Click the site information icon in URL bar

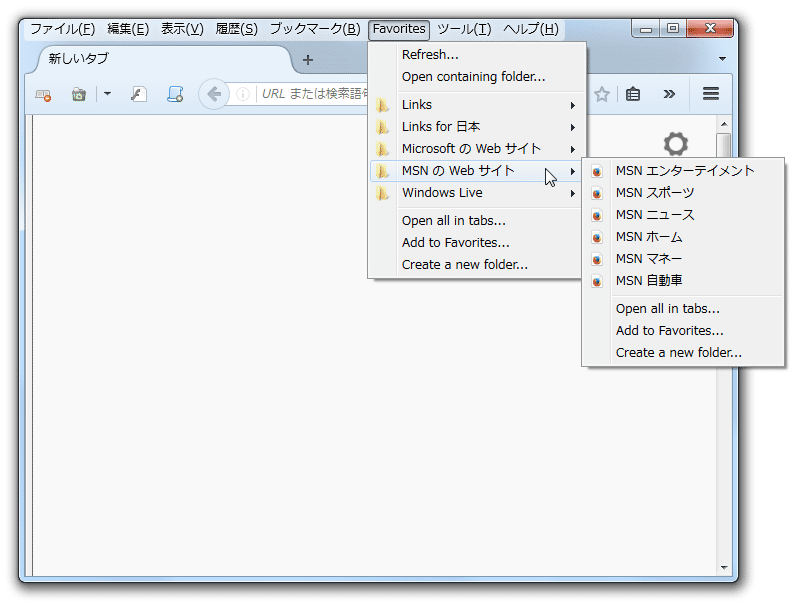243,94
